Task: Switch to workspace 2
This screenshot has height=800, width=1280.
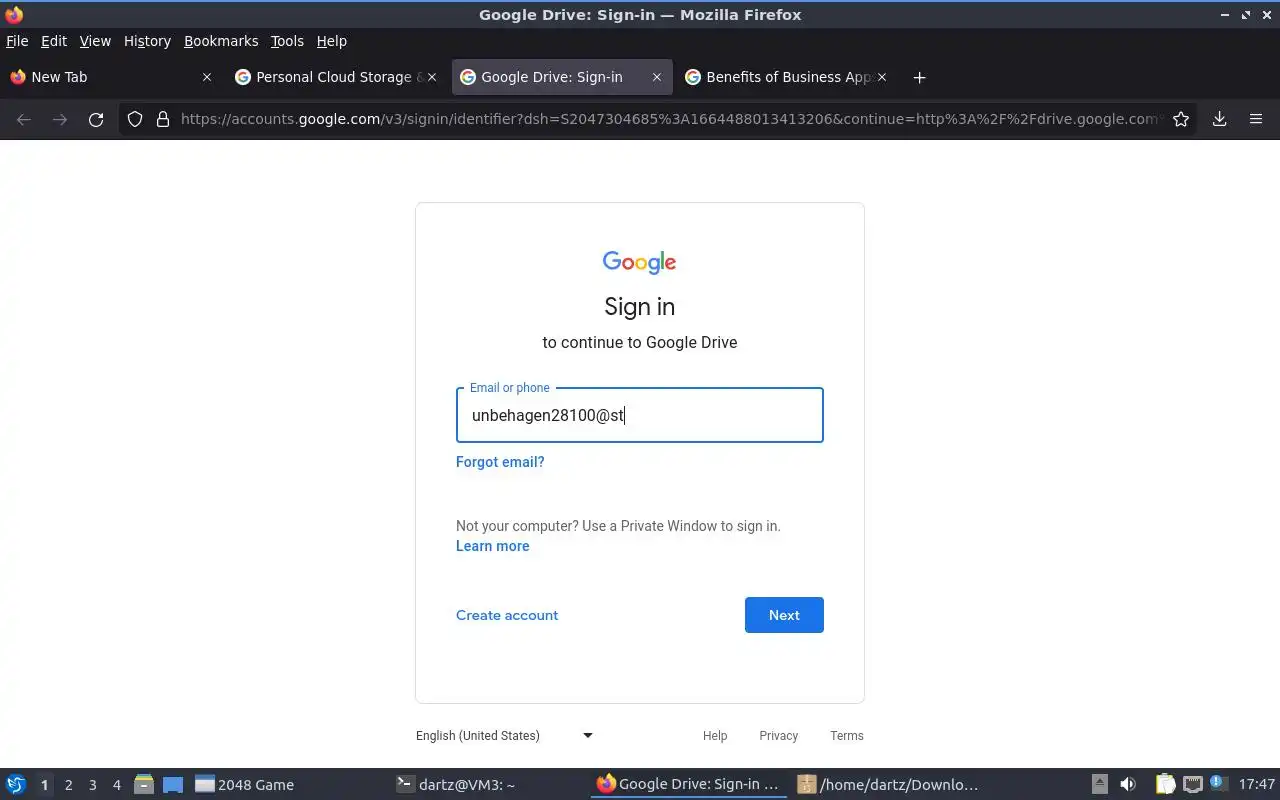Action: (x=68, y=785)
